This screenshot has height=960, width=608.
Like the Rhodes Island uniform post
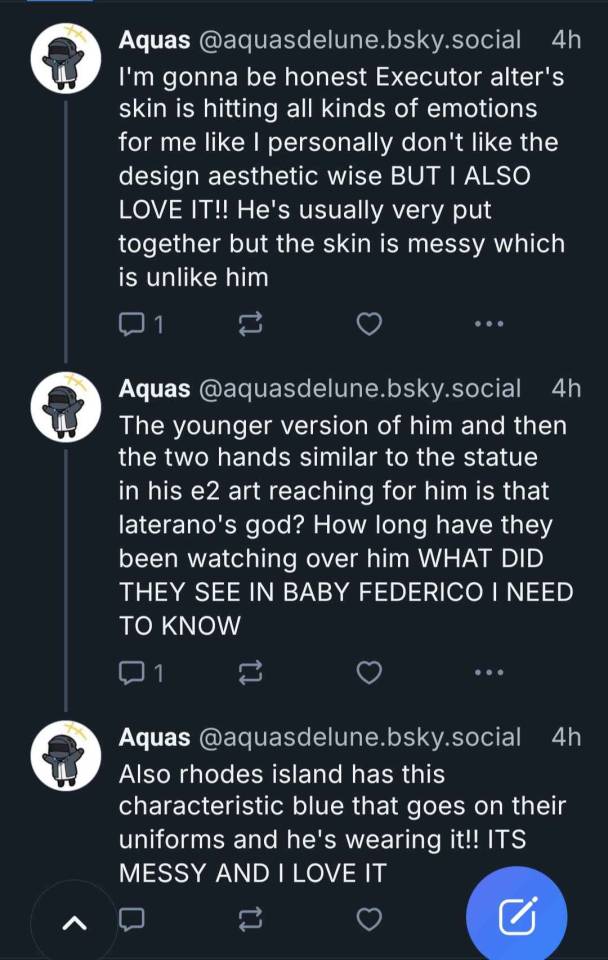pyautogui.click(x=370, y=918)
